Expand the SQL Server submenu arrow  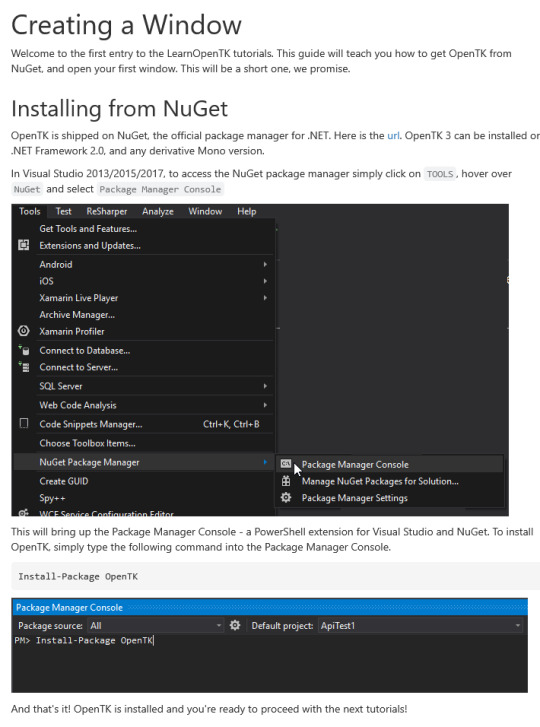265,386
